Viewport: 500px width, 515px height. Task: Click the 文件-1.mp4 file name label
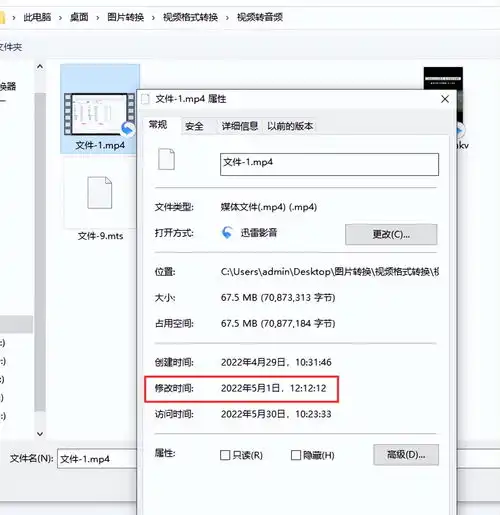[x=100, y=145]
